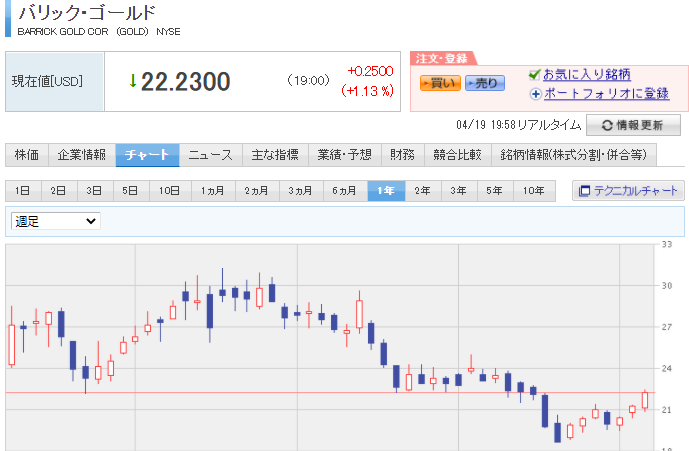Click the refresh icon in 情報更新 button
The width and height of the screenshot is (689, 451).
point(607,125)
